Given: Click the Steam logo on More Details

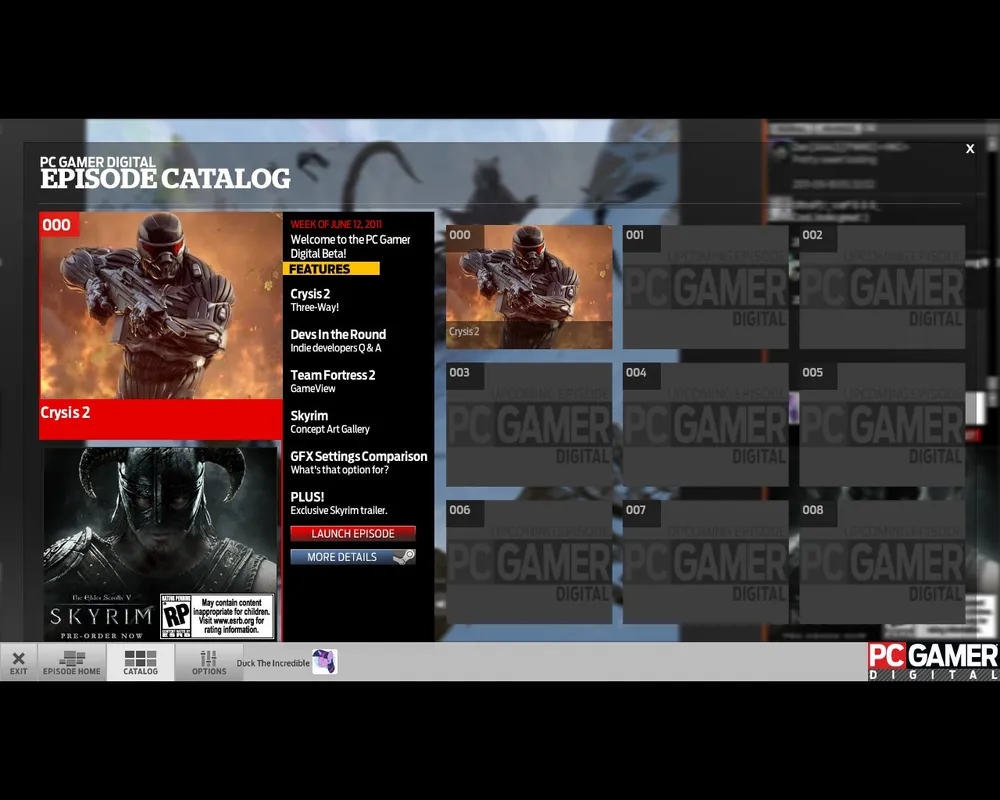Looking at the screenshot, I should tap(403, 557).
